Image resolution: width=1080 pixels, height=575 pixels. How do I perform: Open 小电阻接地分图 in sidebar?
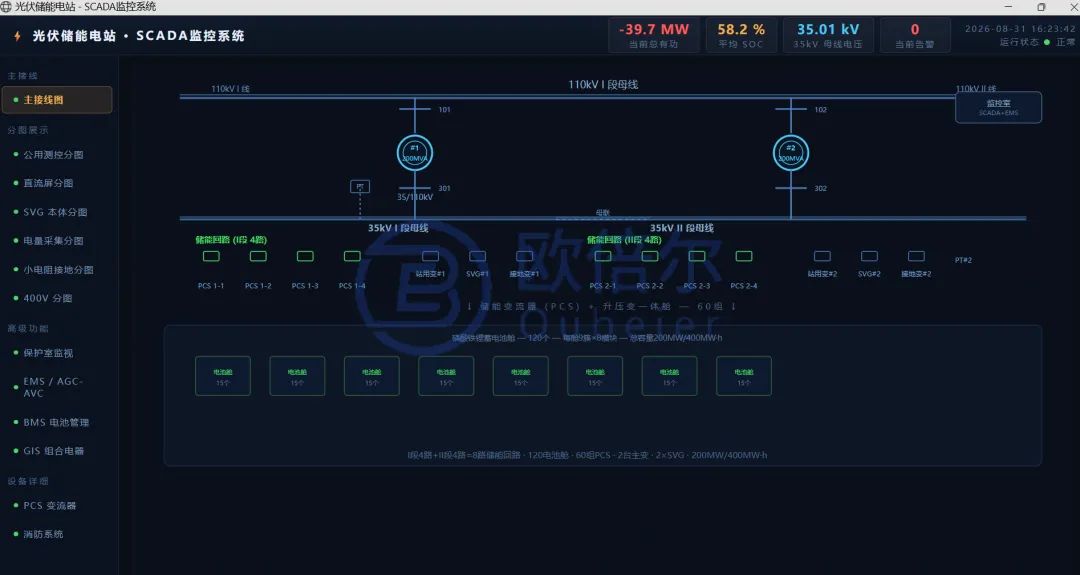(57, 270)
